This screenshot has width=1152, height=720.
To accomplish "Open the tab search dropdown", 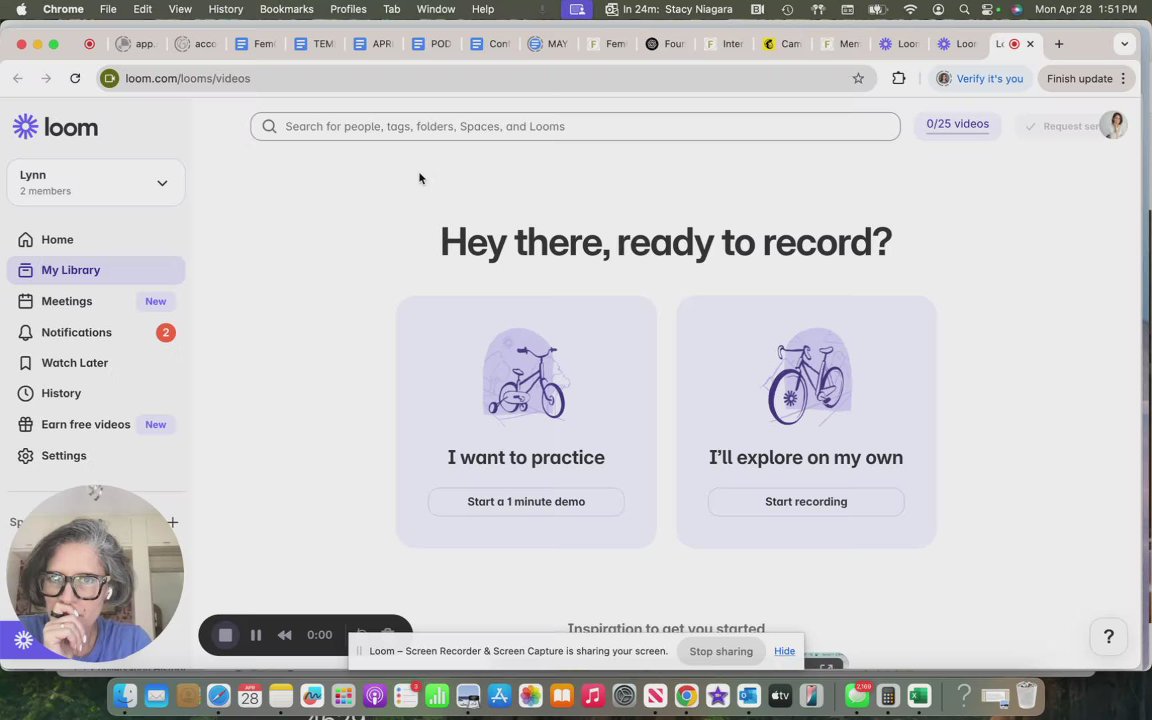I will coord(1124,44).
